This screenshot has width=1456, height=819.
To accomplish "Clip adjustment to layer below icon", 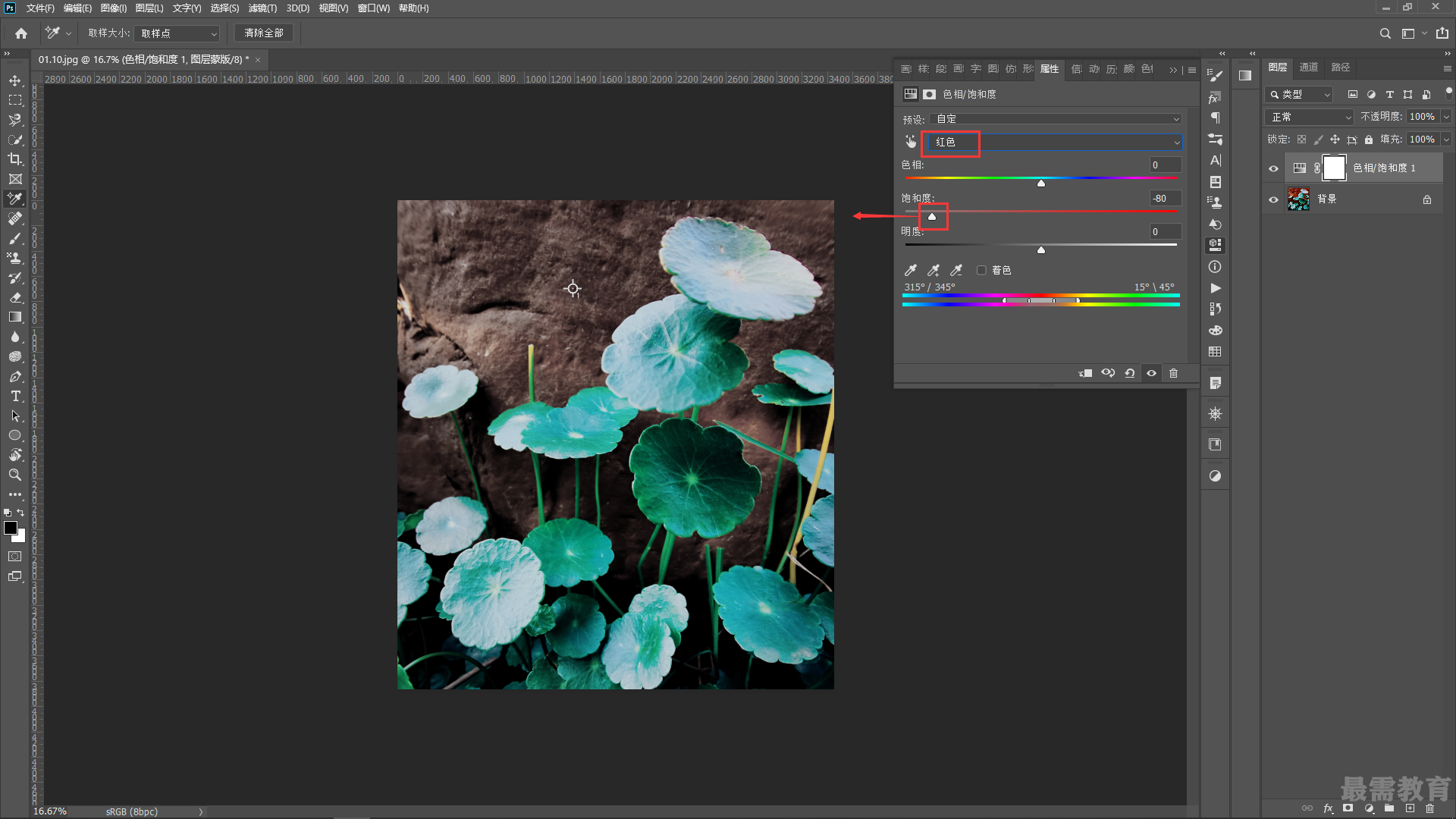I will point(1086,373).
